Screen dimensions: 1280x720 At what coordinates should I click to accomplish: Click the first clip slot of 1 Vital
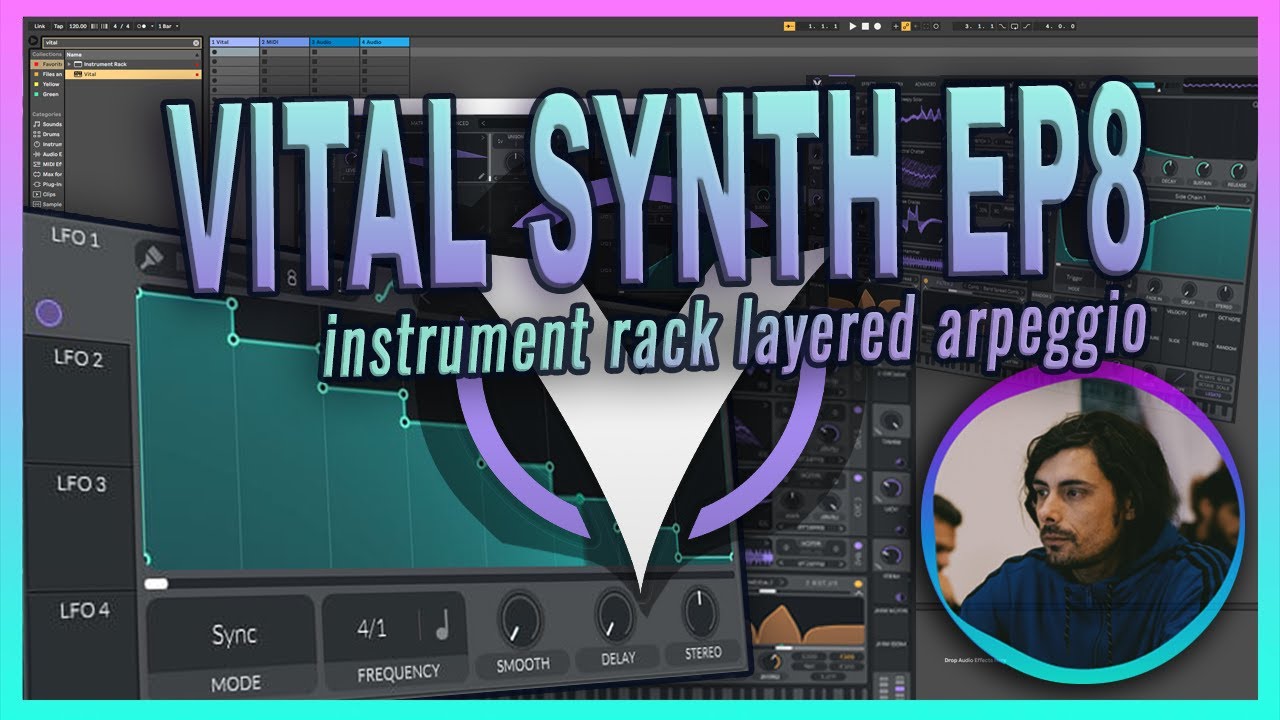[x=234, y=52]
